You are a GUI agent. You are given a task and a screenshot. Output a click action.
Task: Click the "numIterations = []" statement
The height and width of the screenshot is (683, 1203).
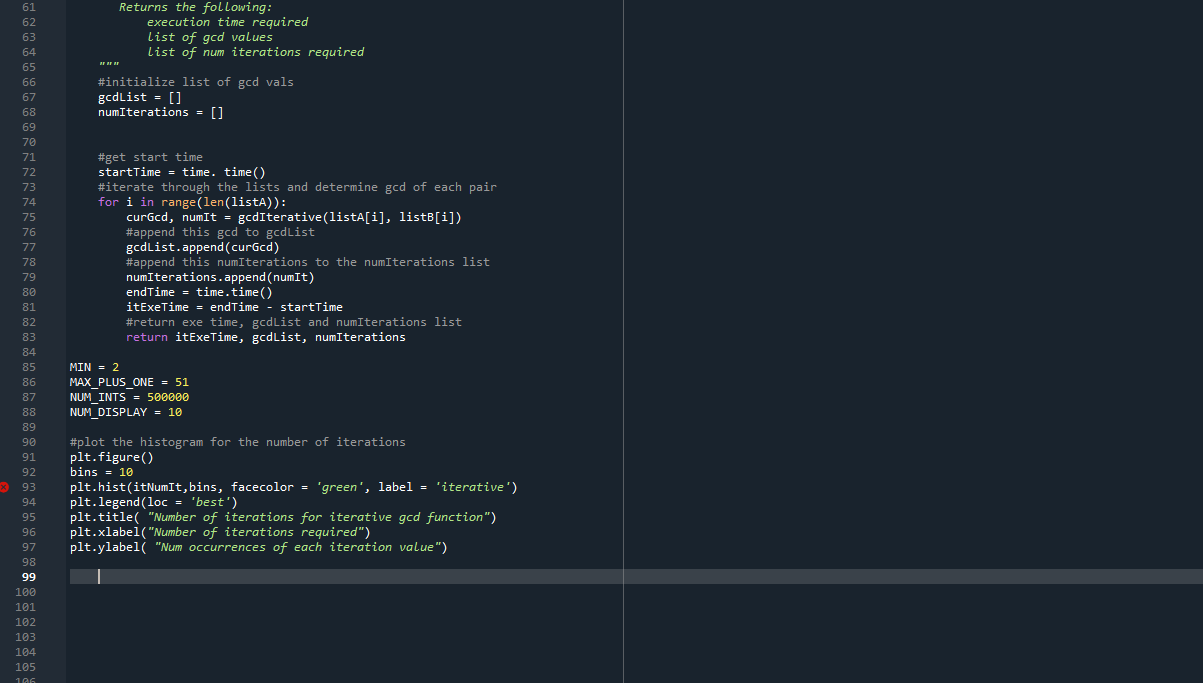point(161,112)
